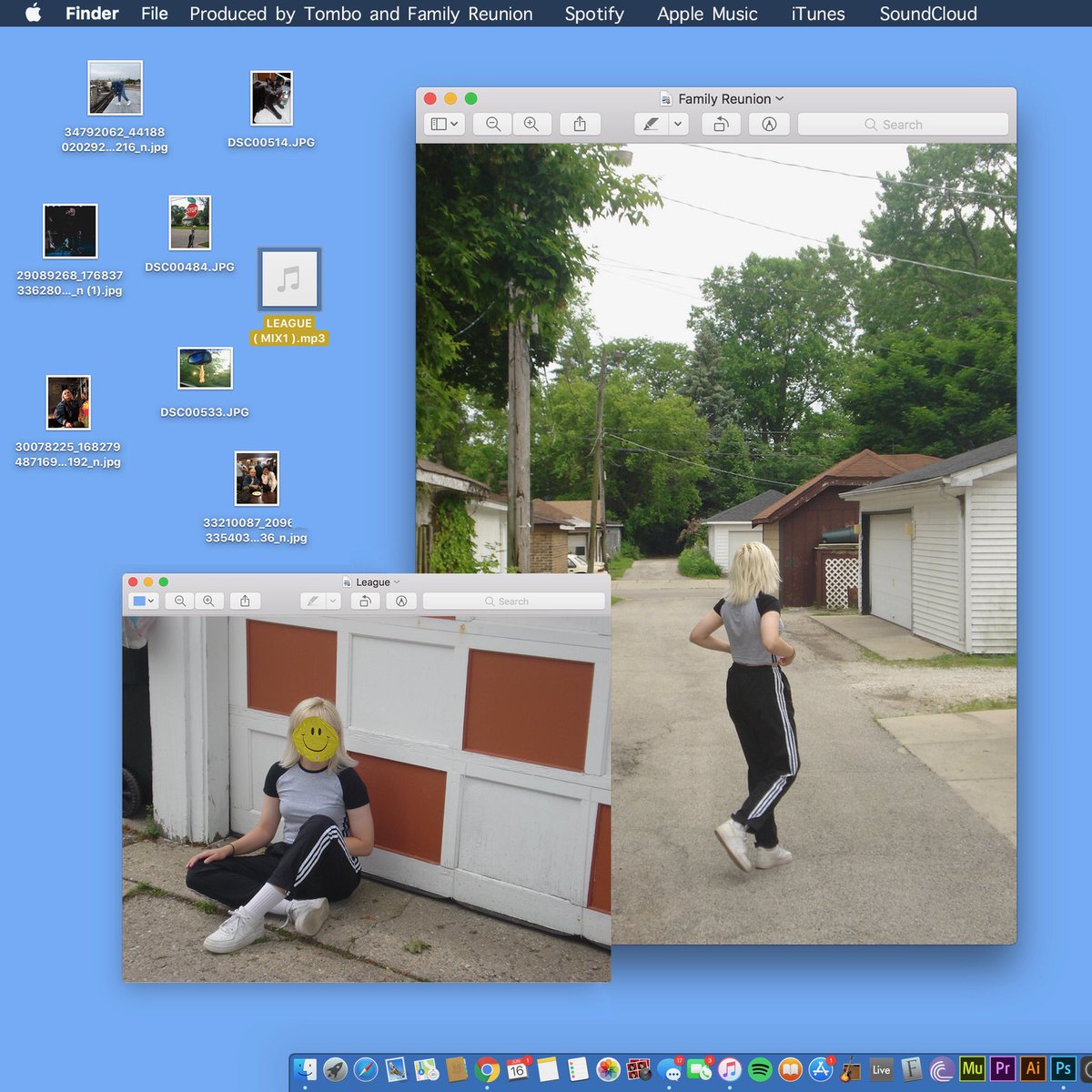Viewport: 1092px width, 1092px height.
Task: Click the search field in League window
Action: click(x=513, y=601)
